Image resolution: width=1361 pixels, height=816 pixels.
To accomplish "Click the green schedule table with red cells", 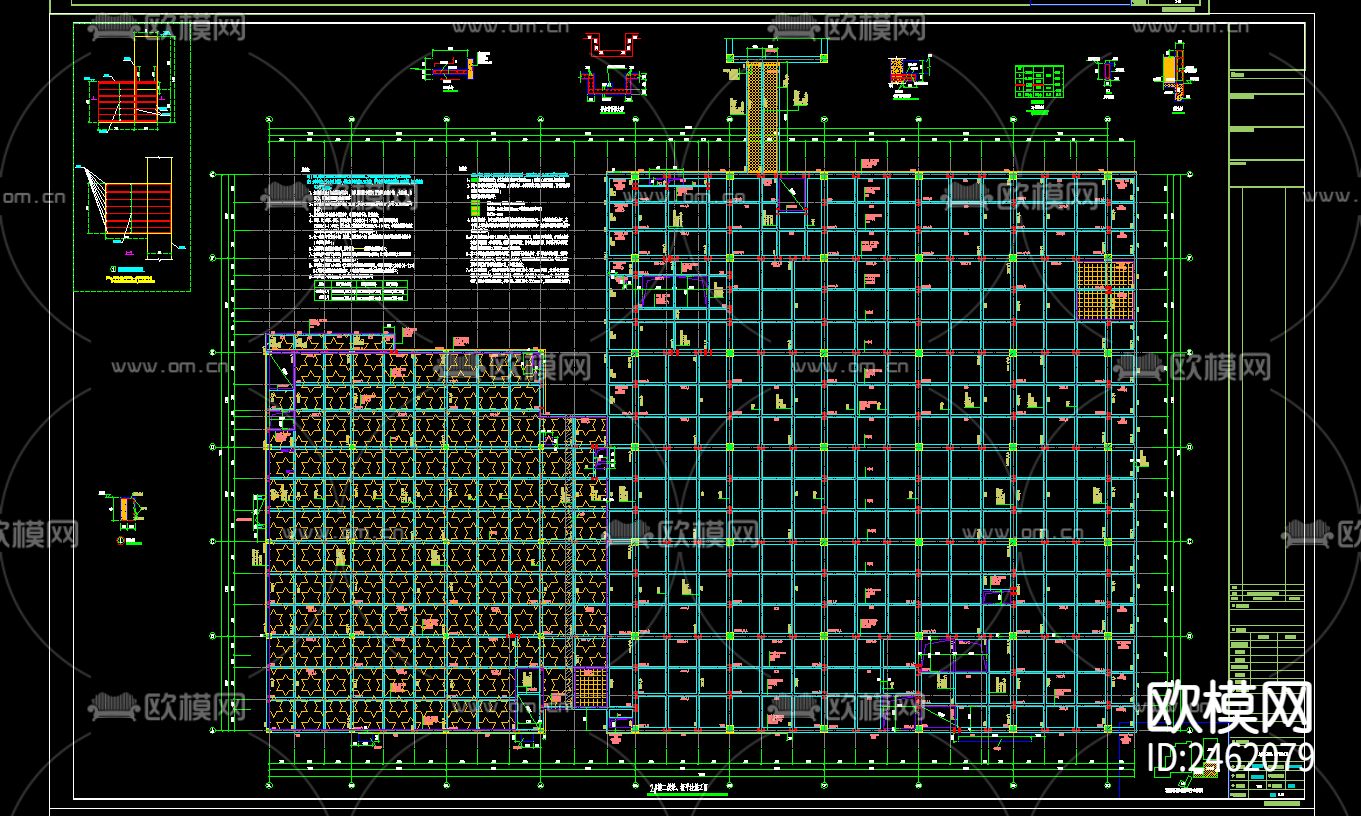I will [1038, 81].
